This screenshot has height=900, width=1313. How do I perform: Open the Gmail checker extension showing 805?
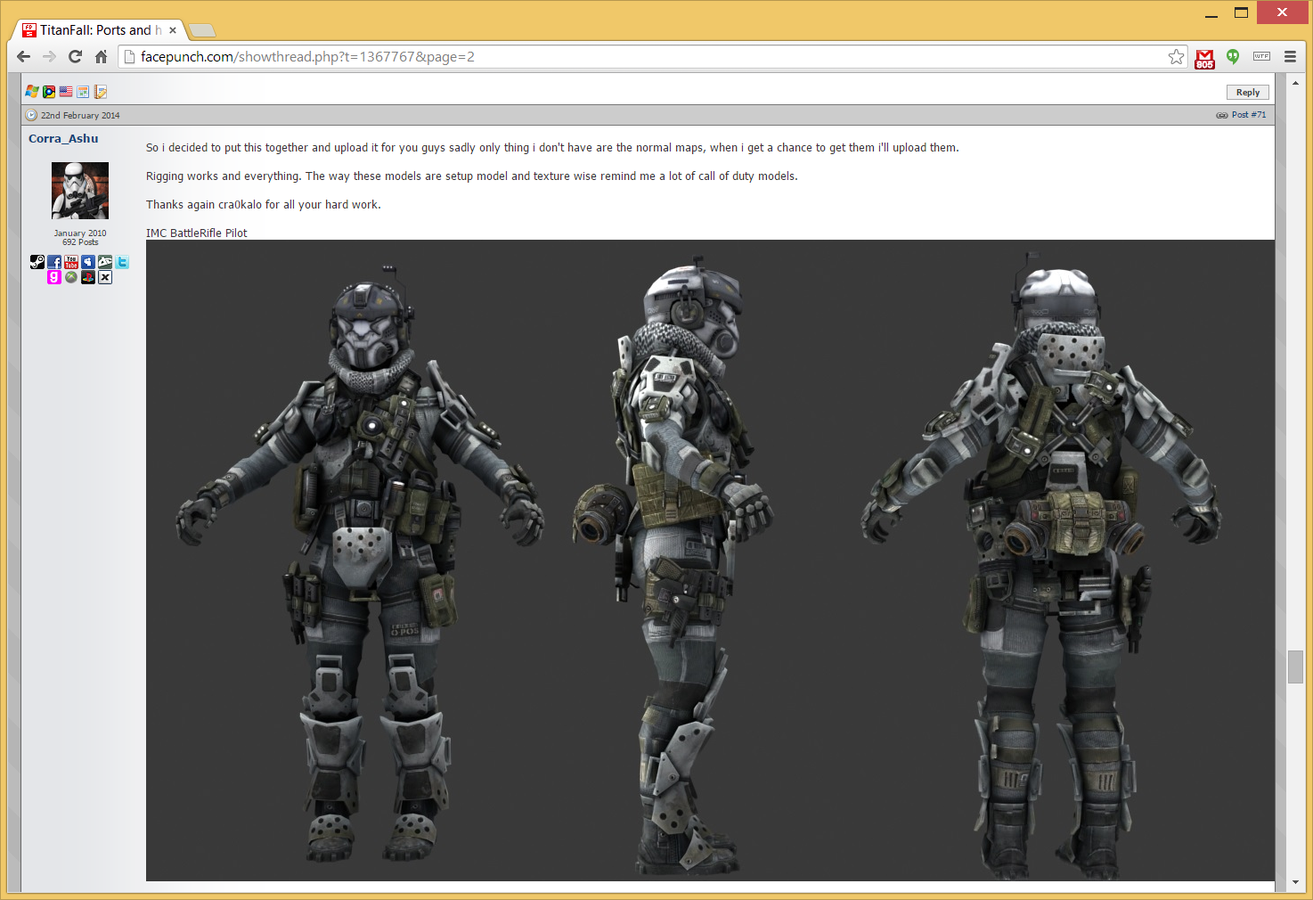1205,58
